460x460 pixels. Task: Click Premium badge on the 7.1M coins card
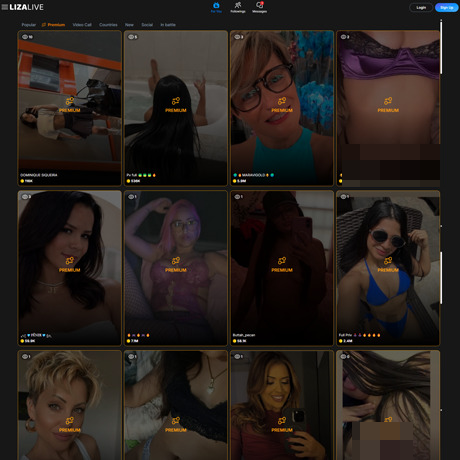[x=176, y=265]
